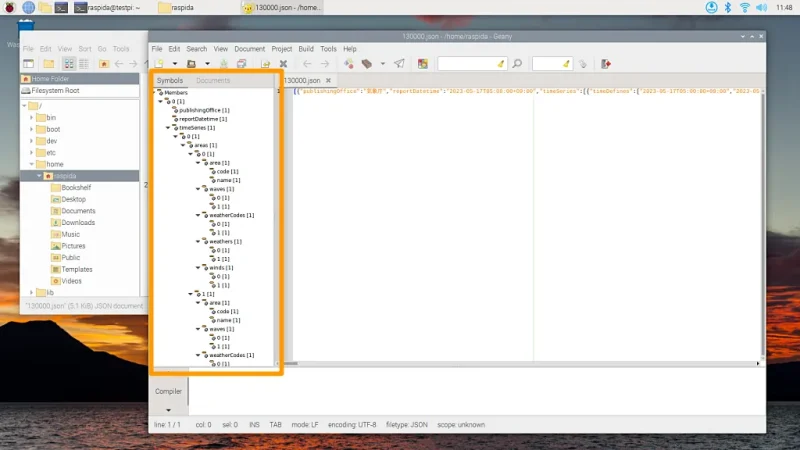The image size is (800, 450).
Task: Launch the terminal icon in taskbar
Action: 61,7
